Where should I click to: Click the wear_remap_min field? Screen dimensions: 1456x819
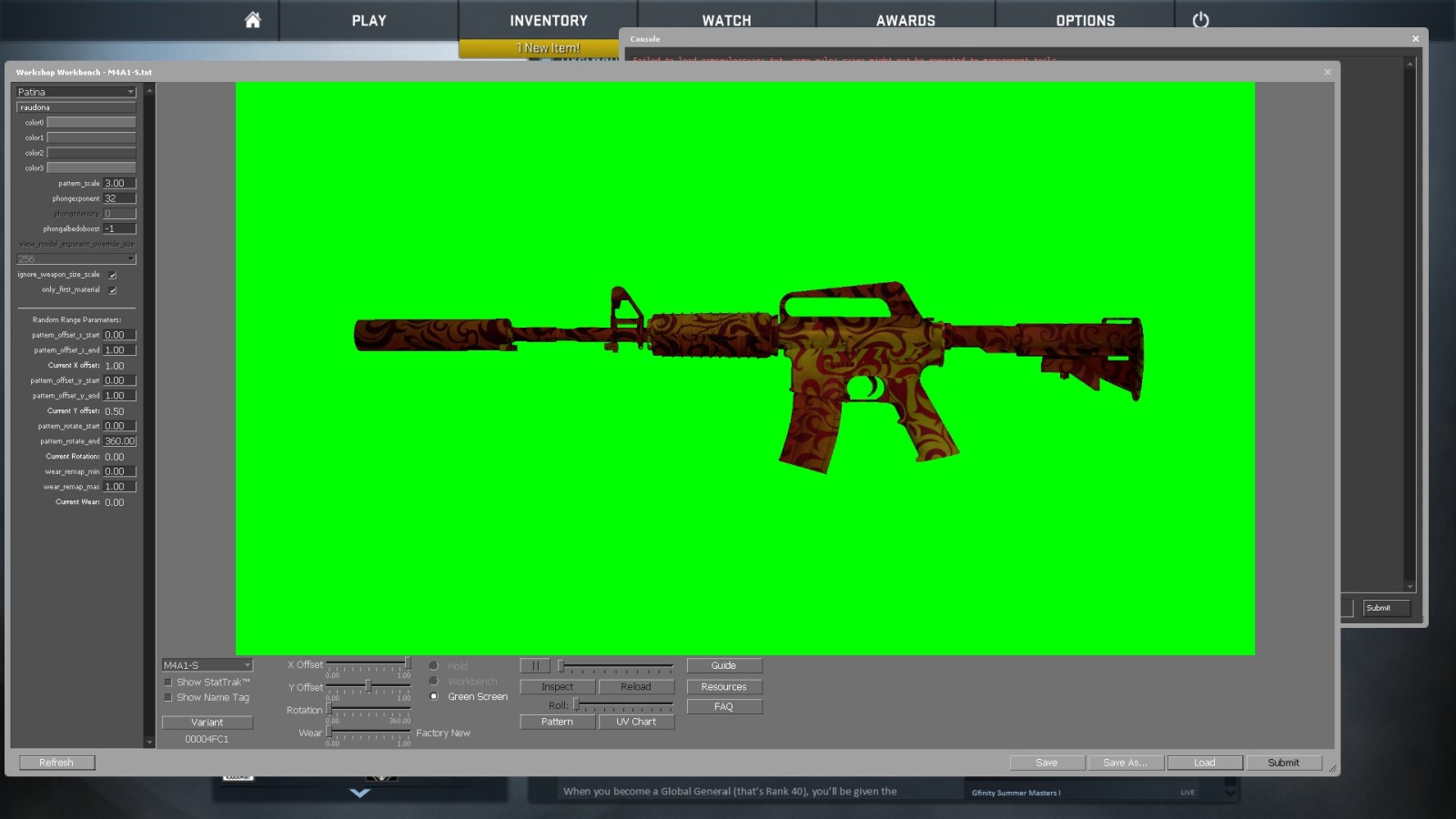(119, 471)
